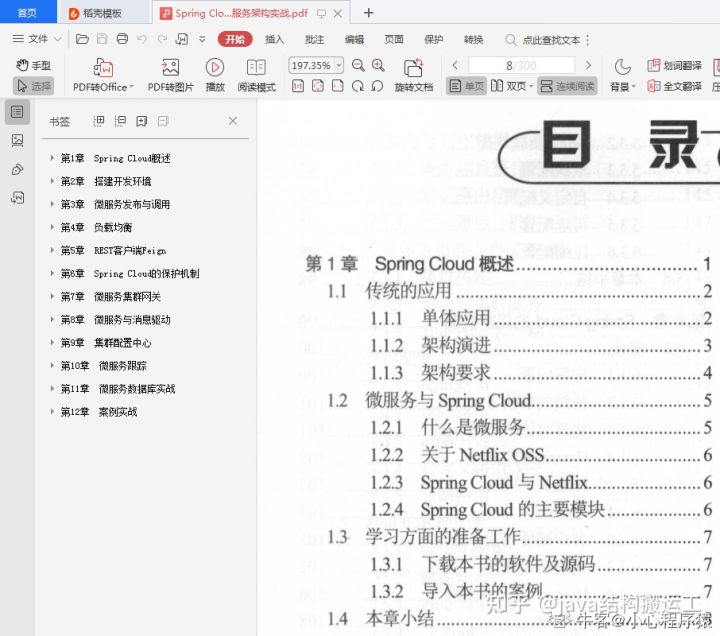Click 全文翻译 full text translation
The height and width of the screenshot is (636, 720).
point(674,86)
